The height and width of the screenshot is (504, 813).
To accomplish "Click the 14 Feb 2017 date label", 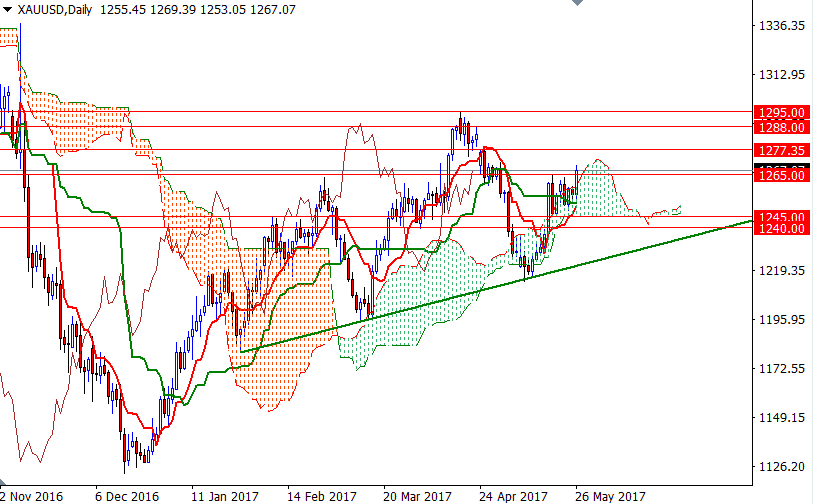I will [x=321, y=496].
